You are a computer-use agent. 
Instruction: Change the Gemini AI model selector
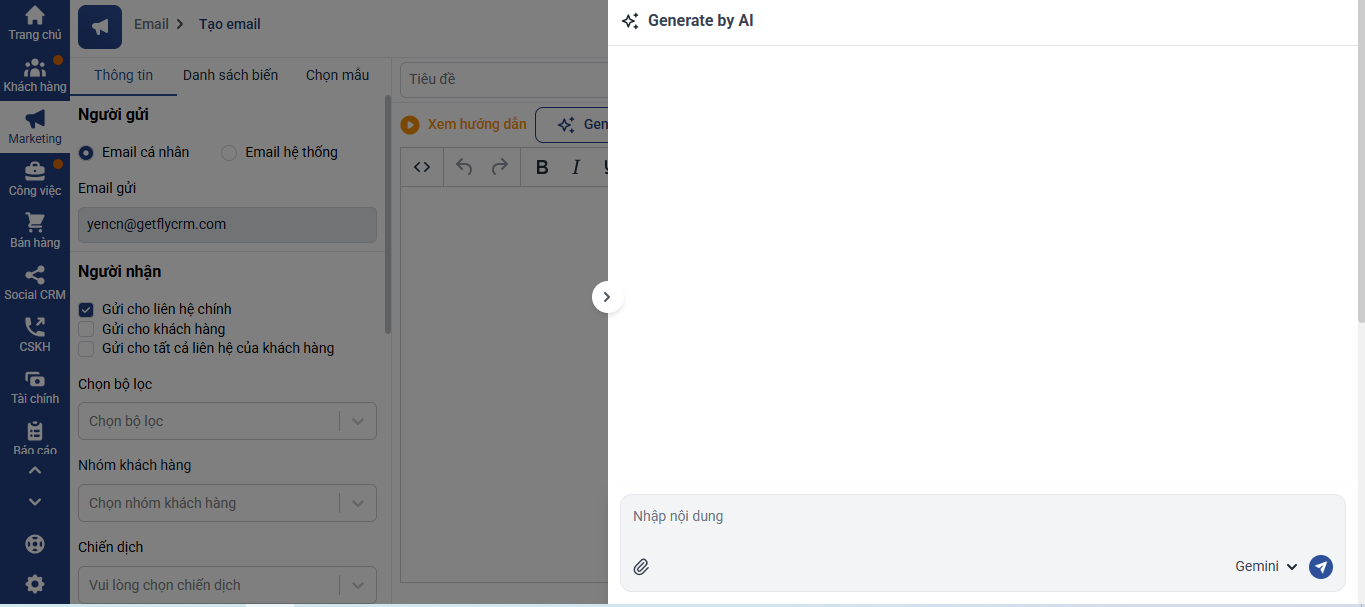coord(1266,567)
